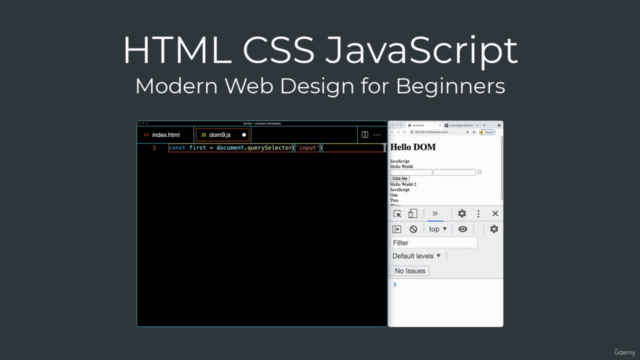Click the second text input on page
The height and width of the screenshot is (360, 640).
click(x=454, y=172)
